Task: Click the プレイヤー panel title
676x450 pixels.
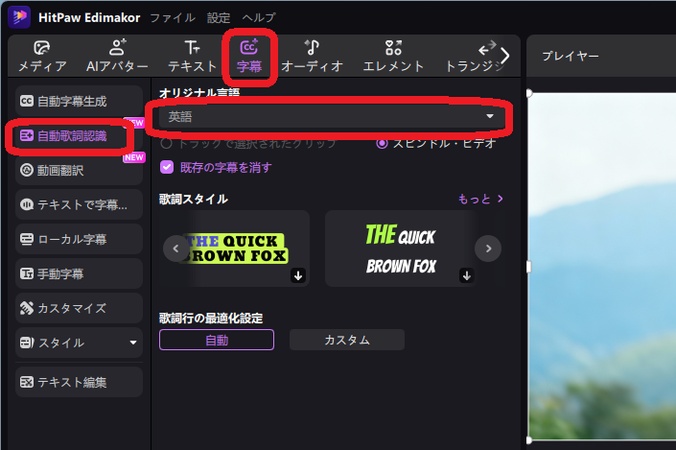Action: 570,56
